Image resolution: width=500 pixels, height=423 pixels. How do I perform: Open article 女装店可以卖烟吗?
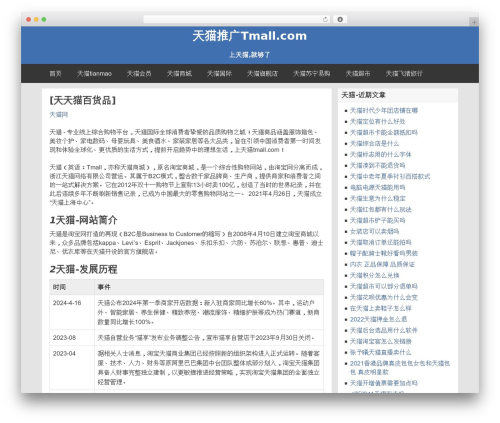coord(374,231)
